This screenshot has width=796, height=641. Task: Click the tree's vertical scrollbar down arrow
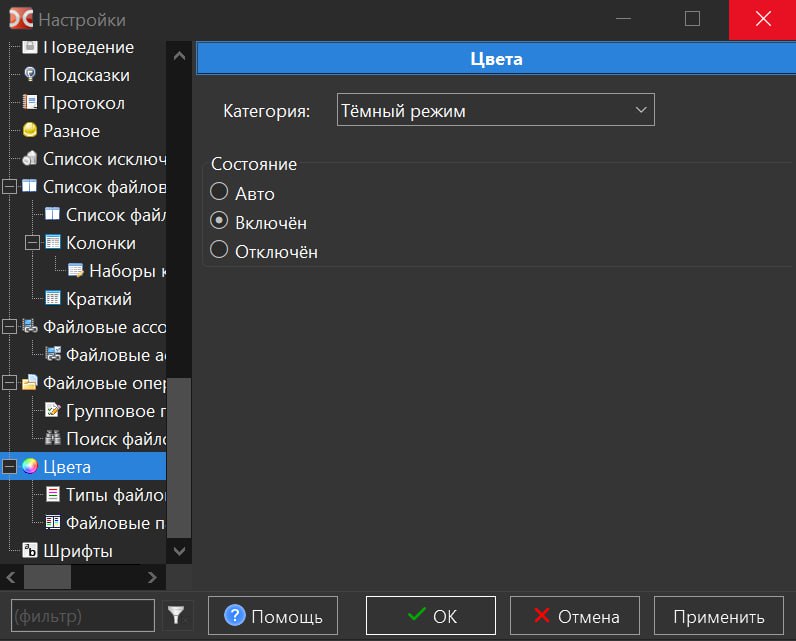point(179,551)
